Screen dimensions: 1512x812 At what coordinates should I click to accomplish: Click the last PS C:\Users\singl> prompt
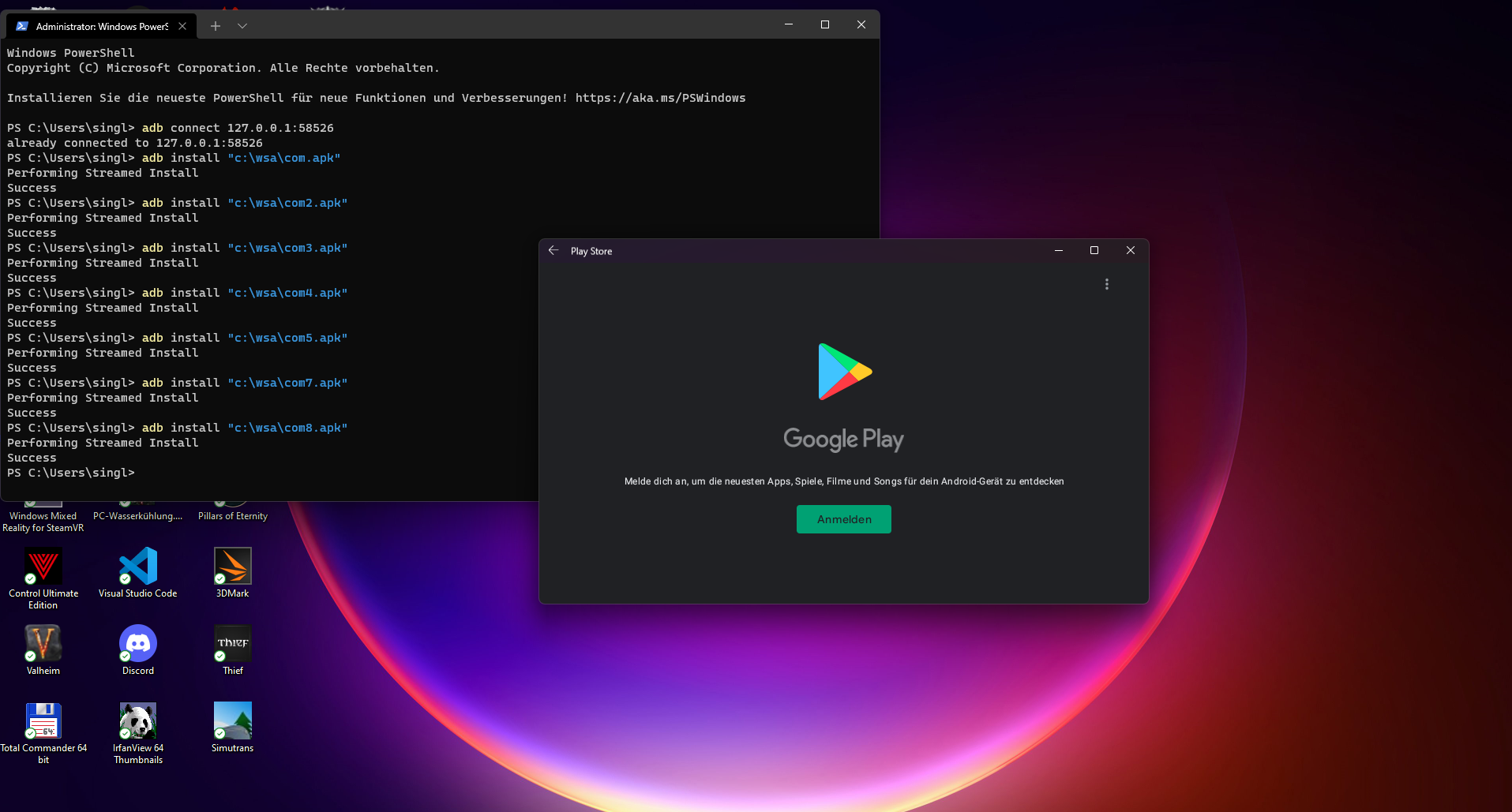71,473
